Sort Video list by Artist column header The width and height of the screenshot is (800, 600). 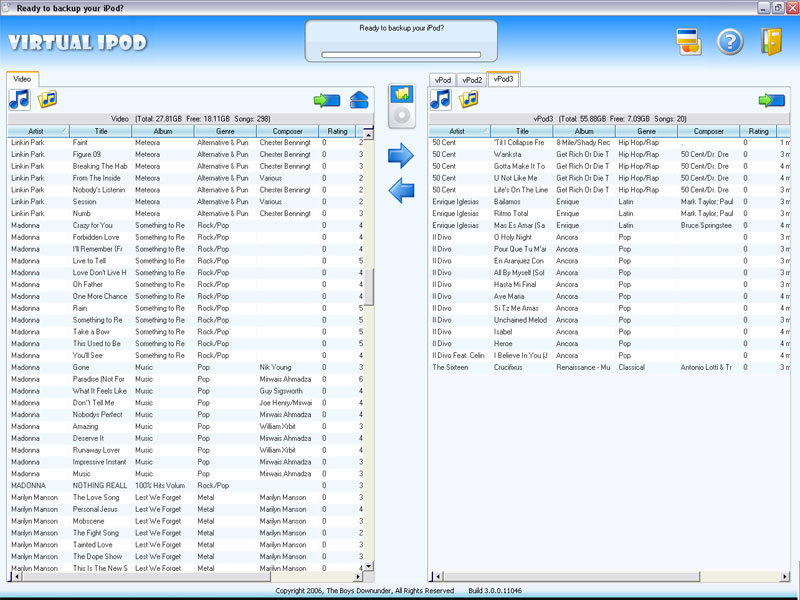point(39,131)
